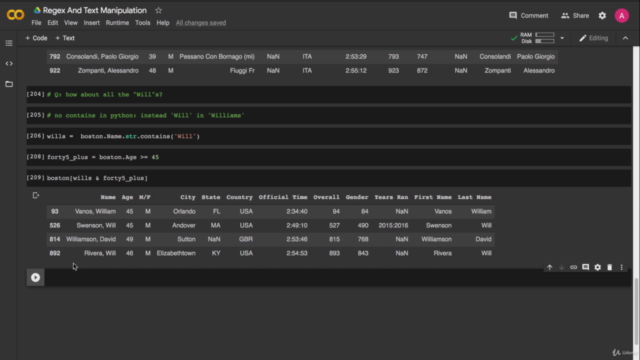
Task: Click 'Consolandi, Paolo Giorgio' name cell
Action: [102, 57]
